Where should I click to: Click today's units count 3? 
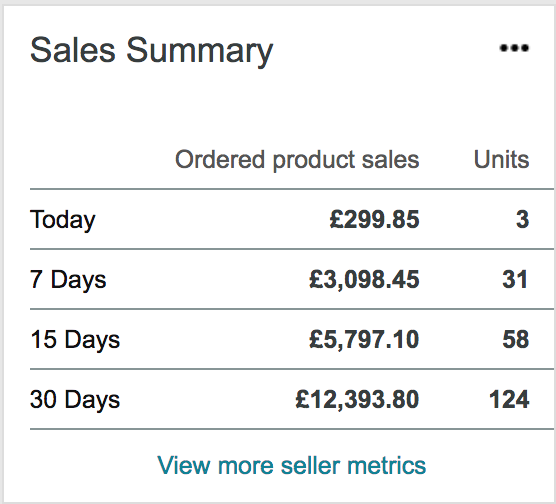point(522,219)
